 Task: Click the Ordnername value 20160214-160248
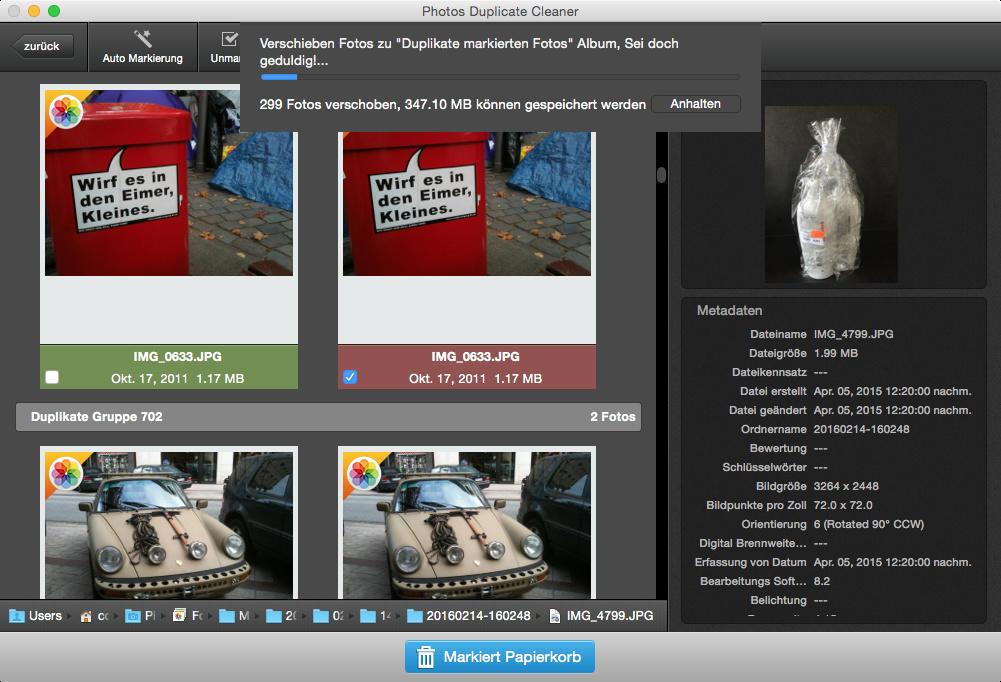(x=861, y=429)
